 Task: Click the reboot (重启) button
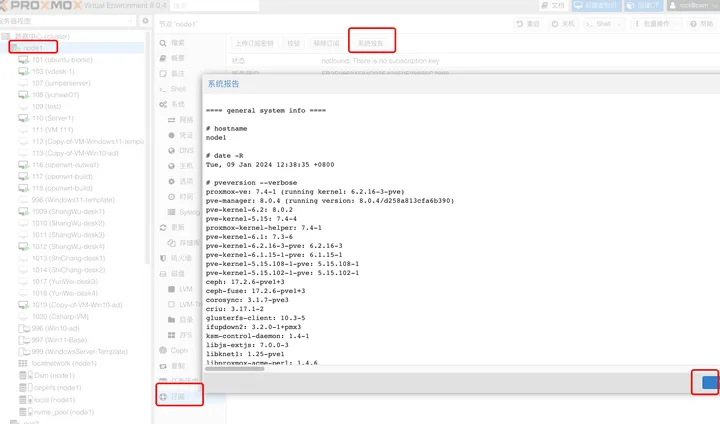[x=528, y=24]
